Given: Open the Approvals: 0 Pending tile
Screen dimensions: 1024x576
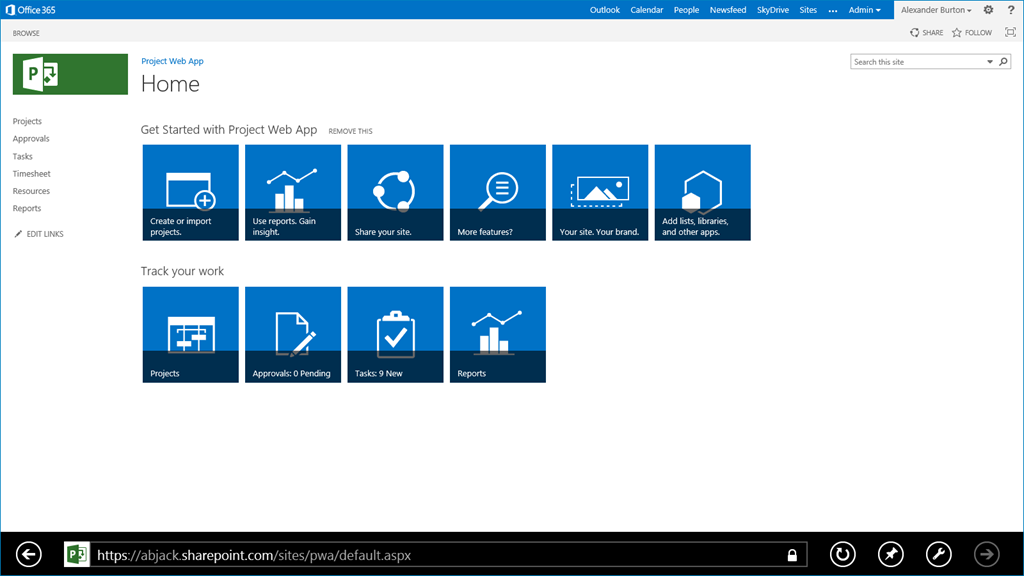Looking at the screenshot, I should (x=293, y=334).
